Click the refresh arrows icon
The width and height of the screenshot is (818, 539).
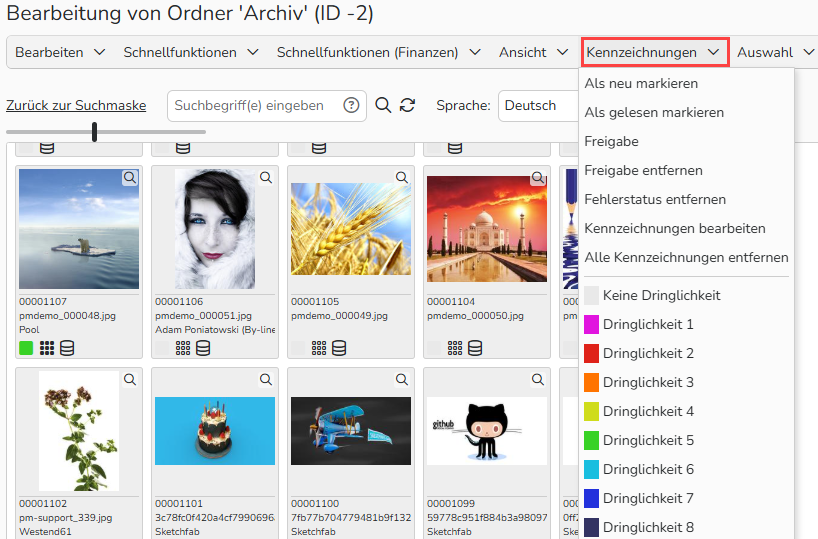(x=407, y=105)
